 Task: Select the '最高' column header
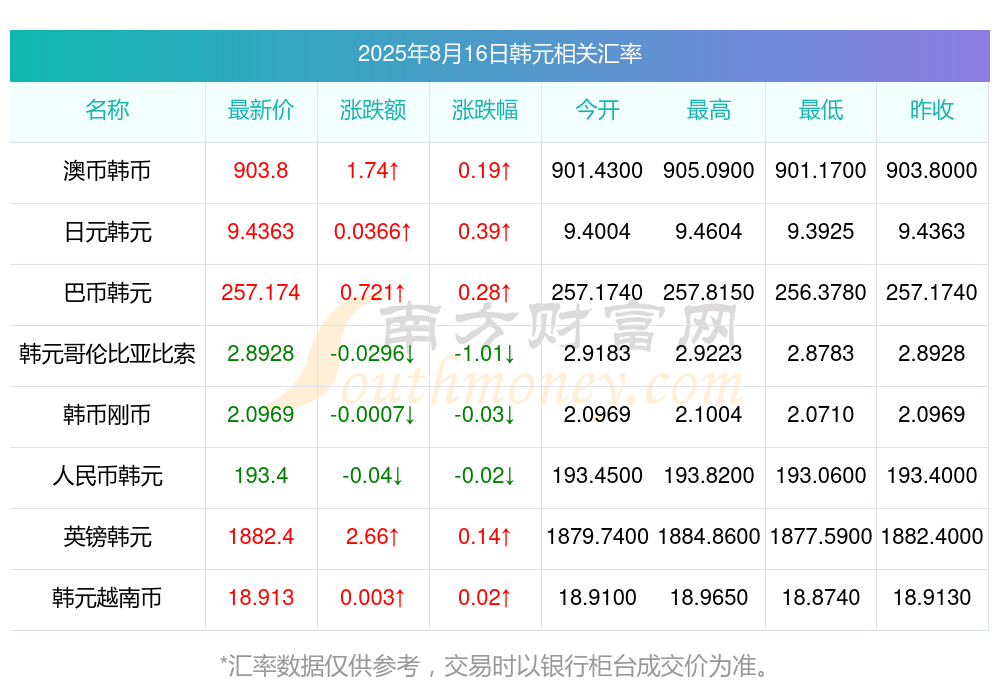pos(709,110)
